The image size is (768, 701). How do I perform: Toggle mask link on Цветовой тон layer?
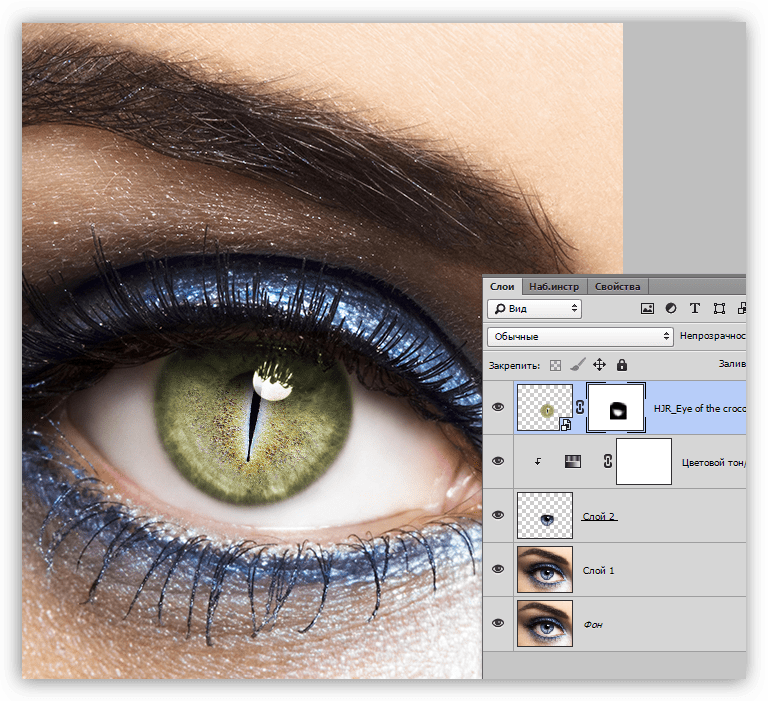point(608,461)
